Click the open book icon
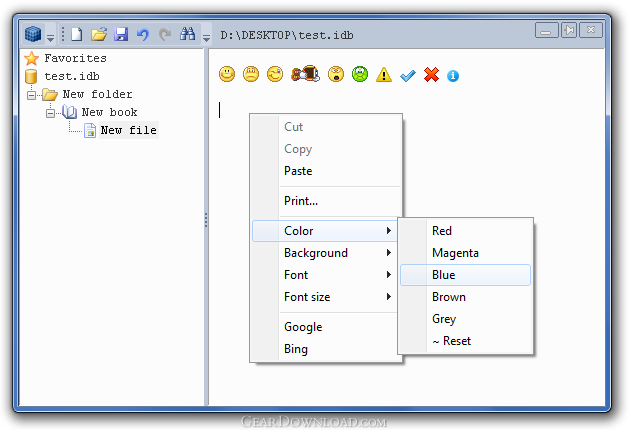Image resolution: width=629 pixels, height=430 pixels. pos(69,112)
